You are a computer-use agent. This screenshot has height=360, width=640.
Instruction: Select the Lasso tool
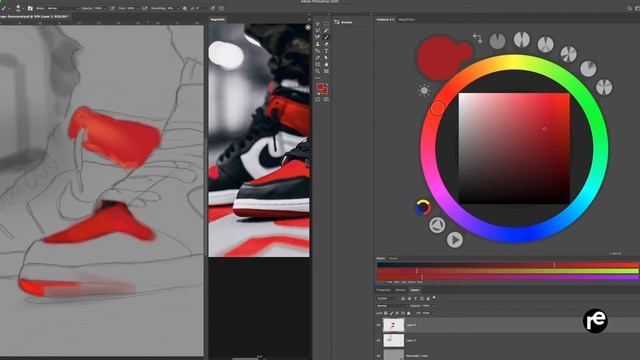318,30
